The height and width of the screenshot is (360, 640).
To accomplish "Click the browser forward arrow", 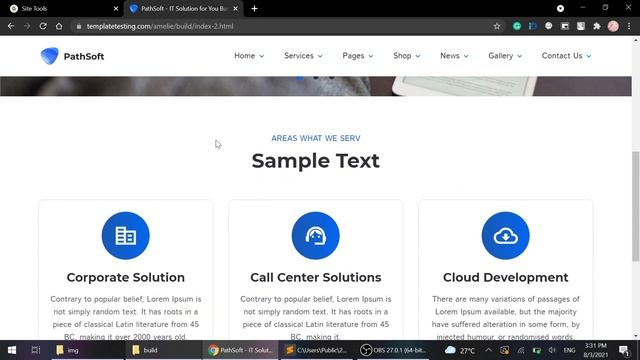I will click(x=27, y=26).
